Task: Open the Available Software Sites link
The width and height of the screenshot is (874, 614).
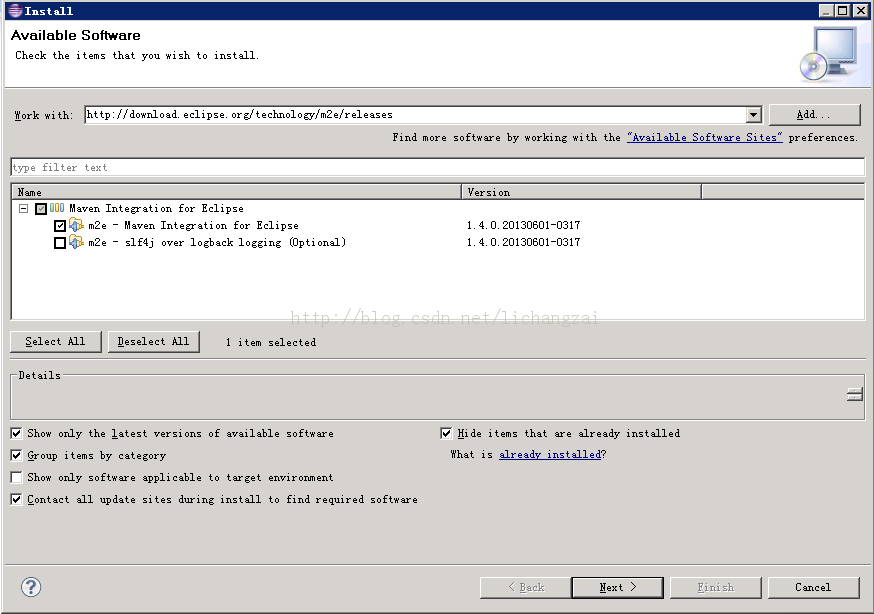Action: pyautogui.click(x=704, y=138)
